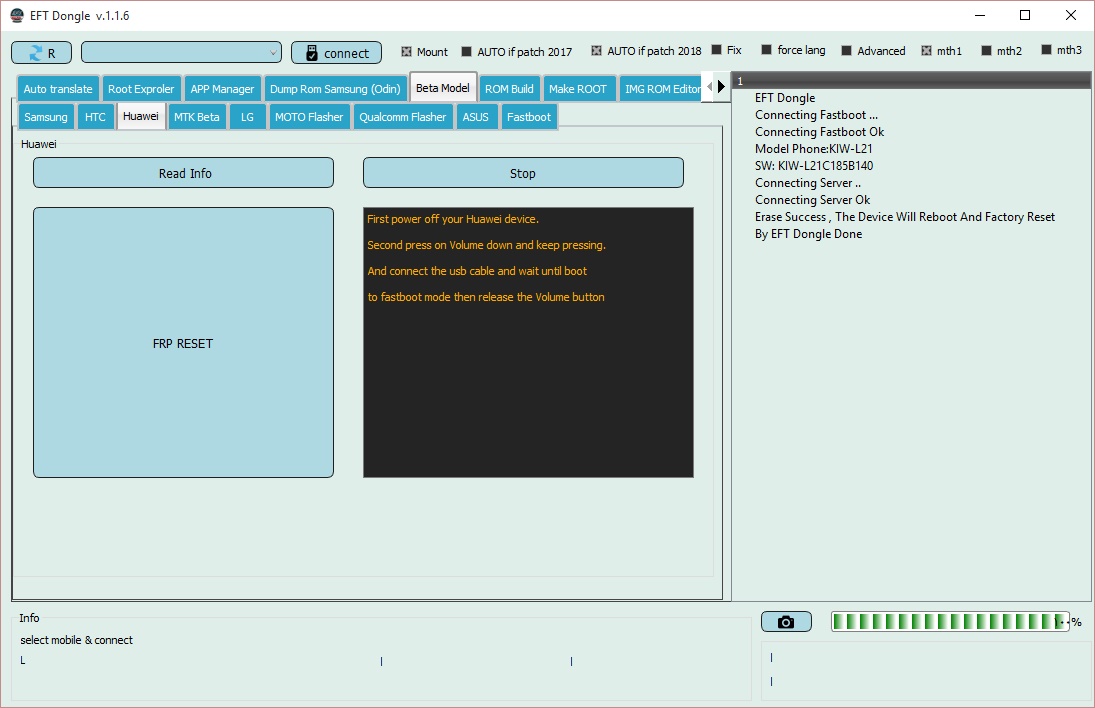Screen dimensions: 1095x708
Task: Click the green progress bar
Action: [950, 621]
